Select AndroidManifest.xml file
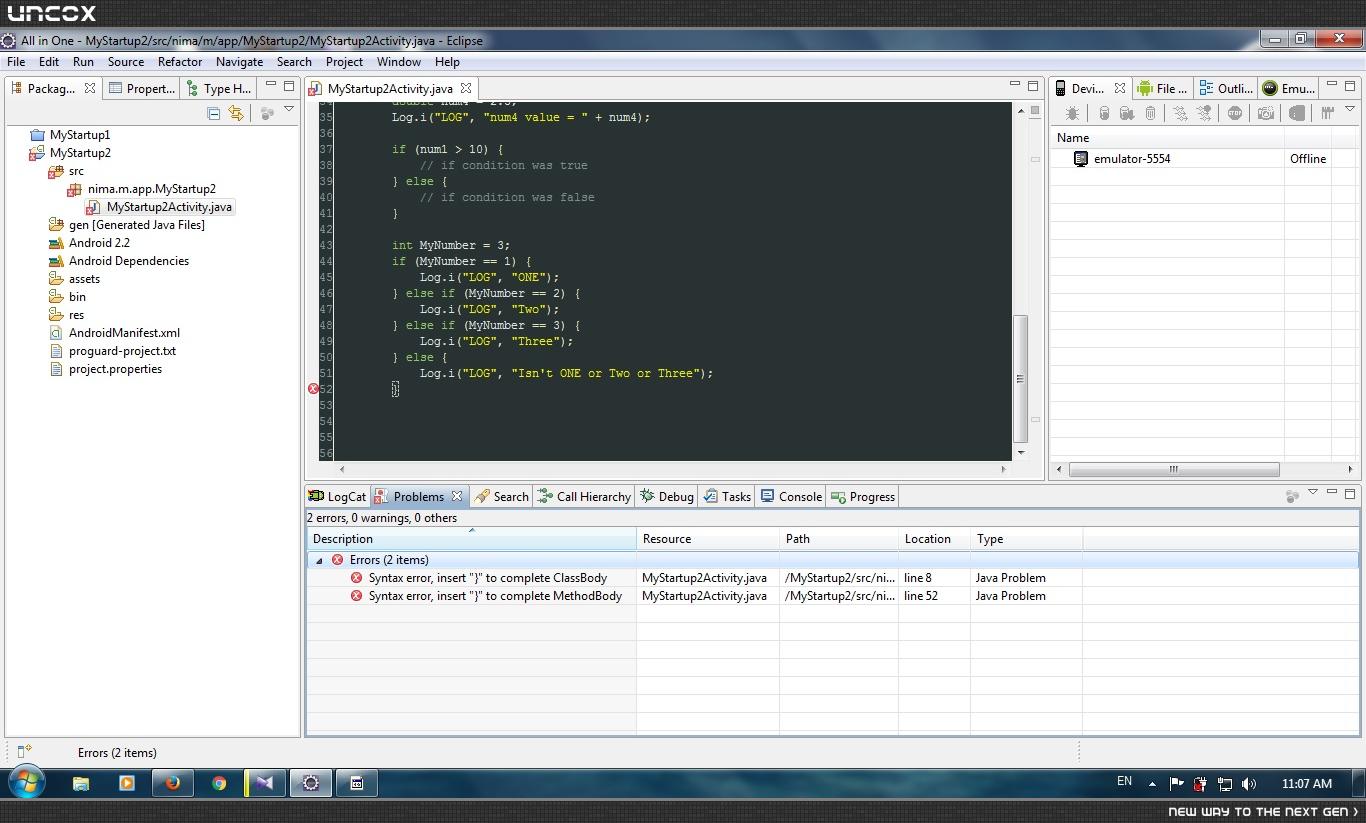 (x=124, y=333)
